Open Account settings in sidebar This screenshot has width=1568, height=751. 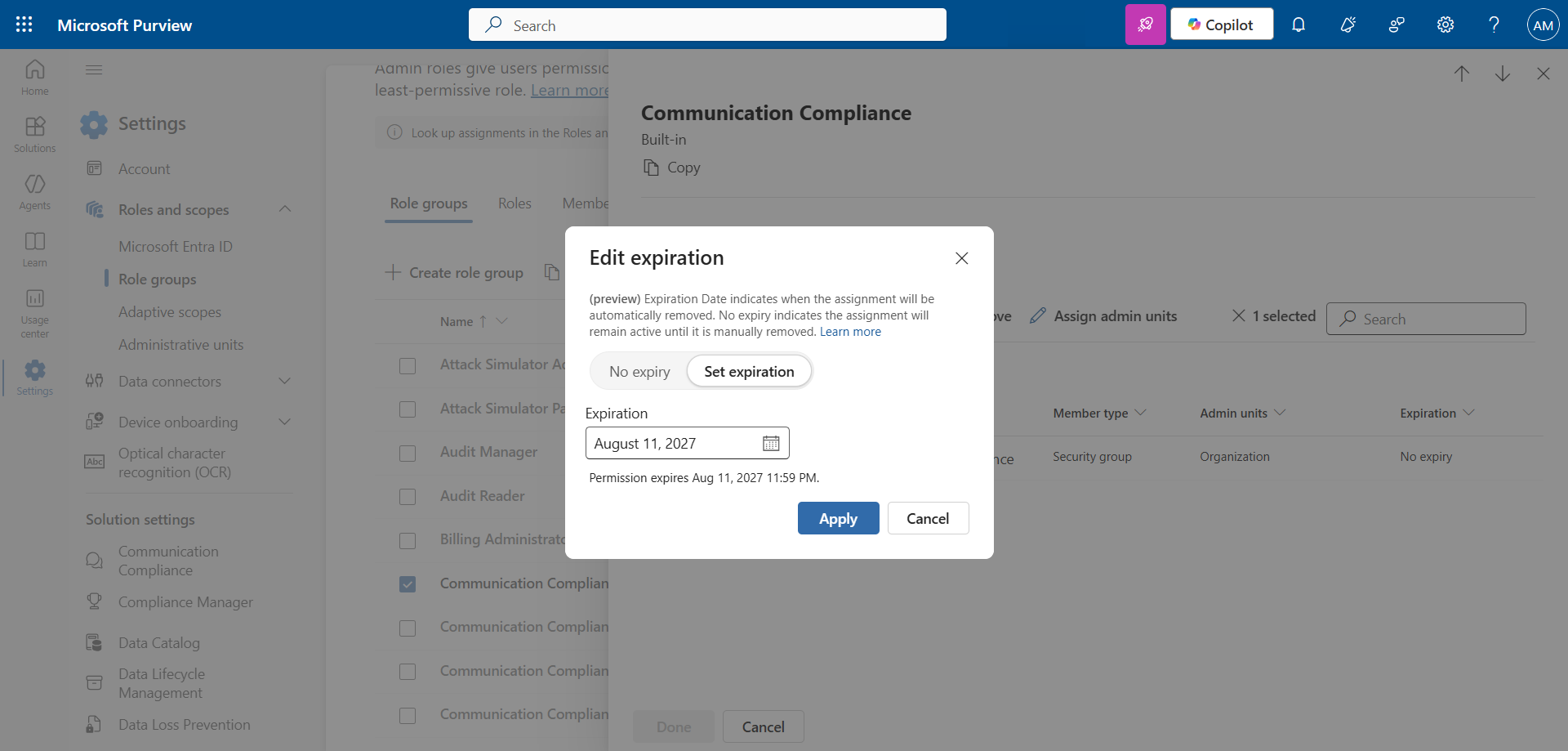click(x=145, y=168)
